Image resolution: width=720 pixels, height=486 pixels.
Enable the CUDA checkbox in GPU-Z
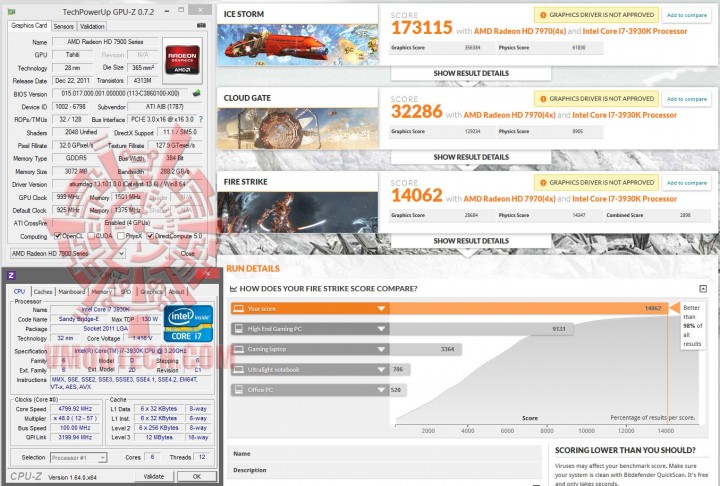point(90,236)
